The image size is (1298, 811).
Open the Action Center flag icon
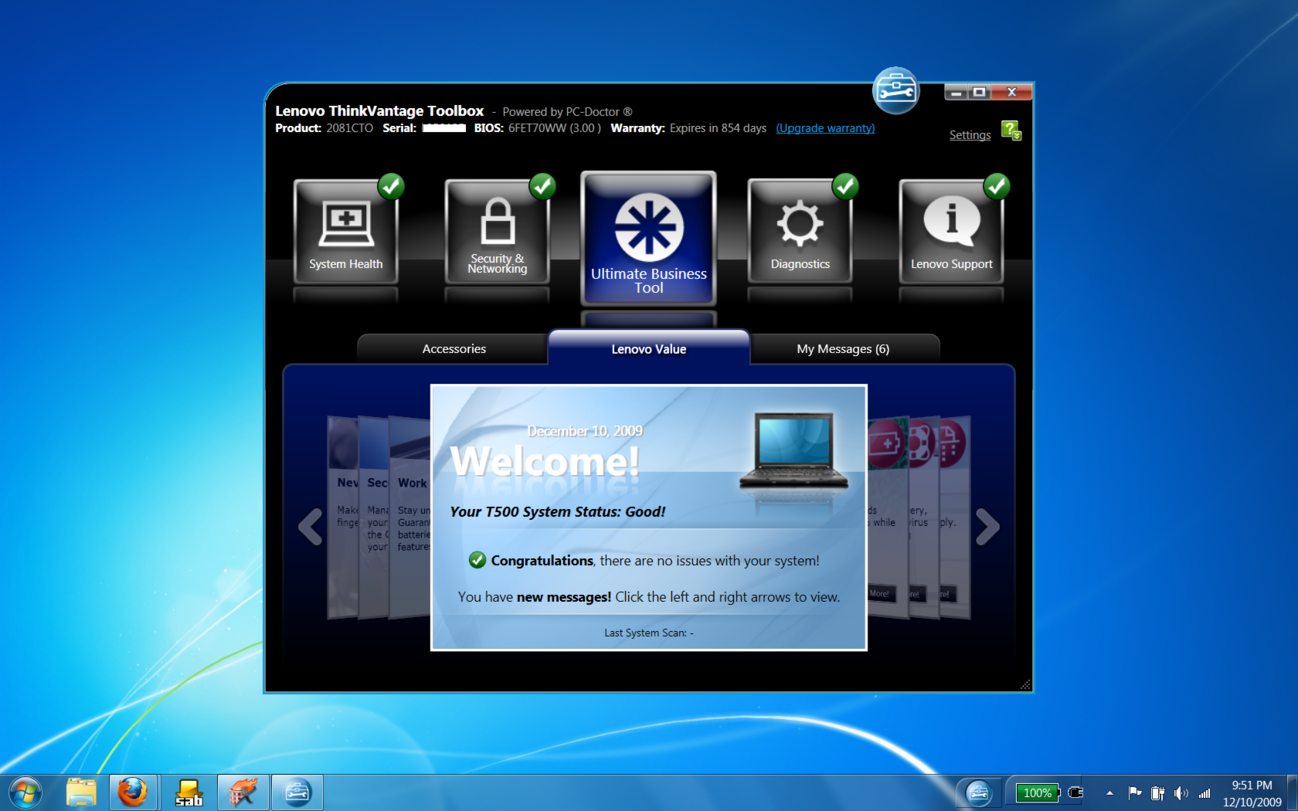1134,793
